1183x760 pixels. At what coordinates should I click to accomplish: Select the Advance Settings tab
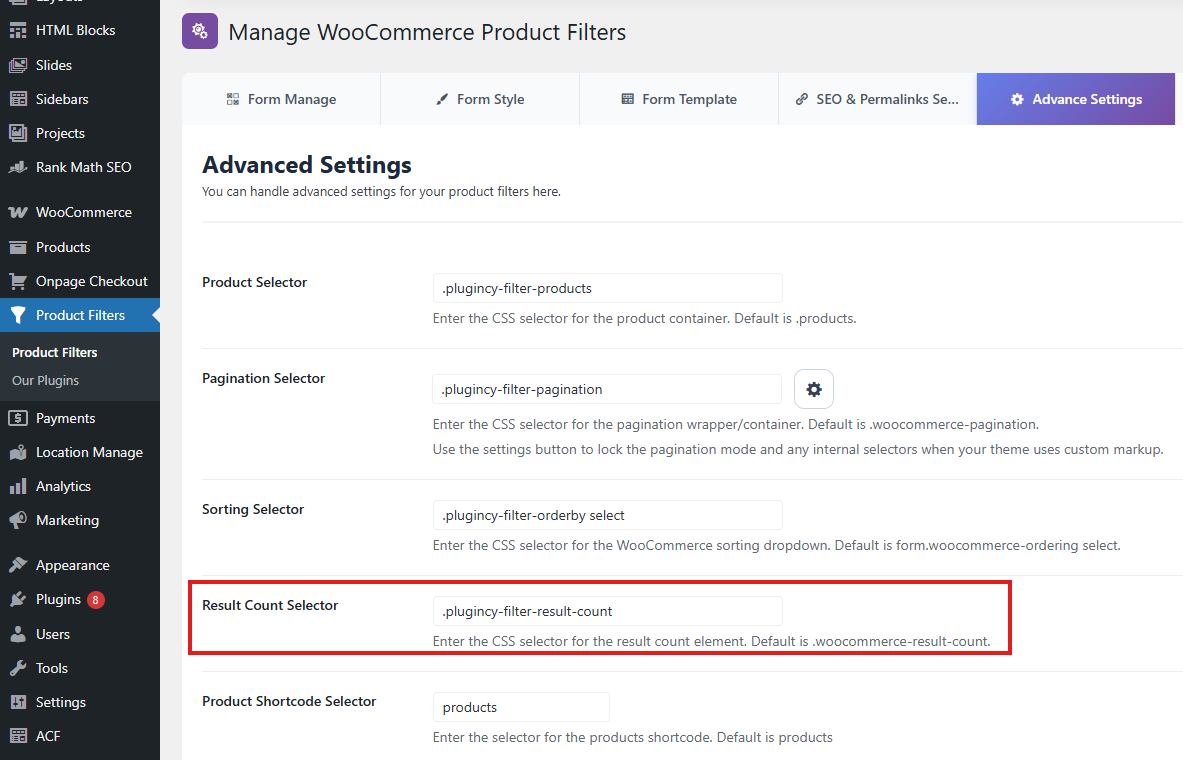(1076, 99)
